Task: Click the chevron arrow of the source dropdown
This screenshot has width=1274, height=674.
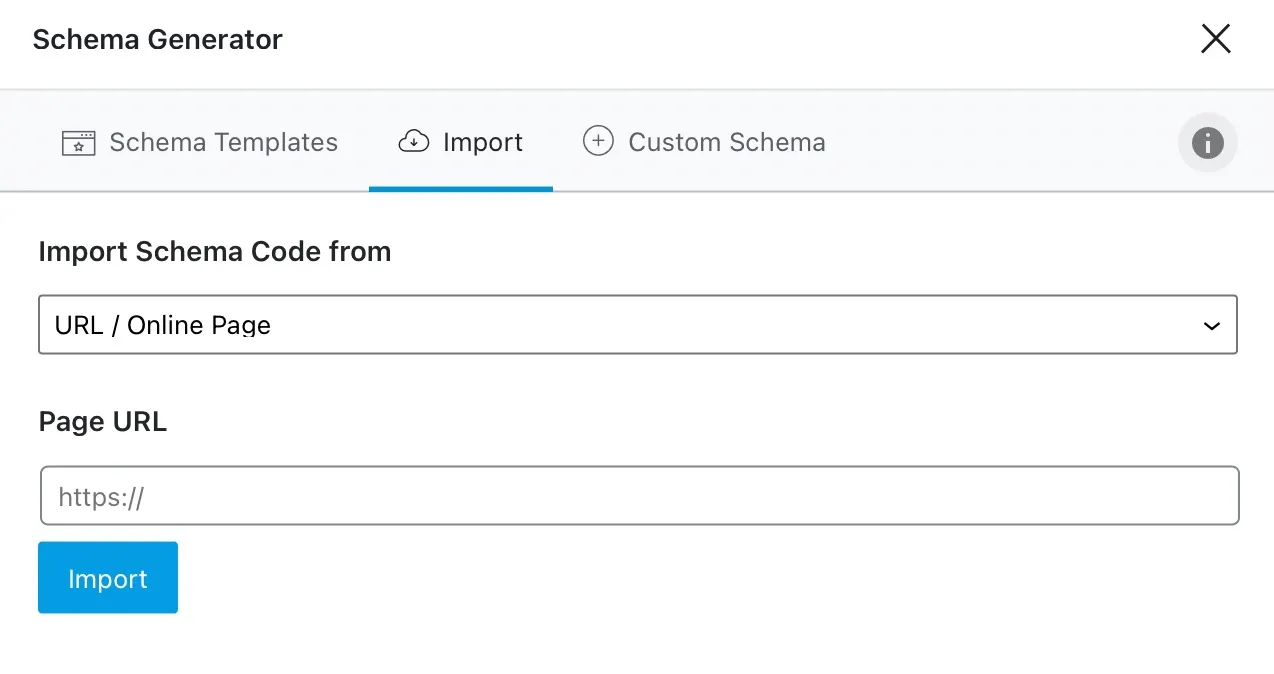Action: [x=1212, y=326]
